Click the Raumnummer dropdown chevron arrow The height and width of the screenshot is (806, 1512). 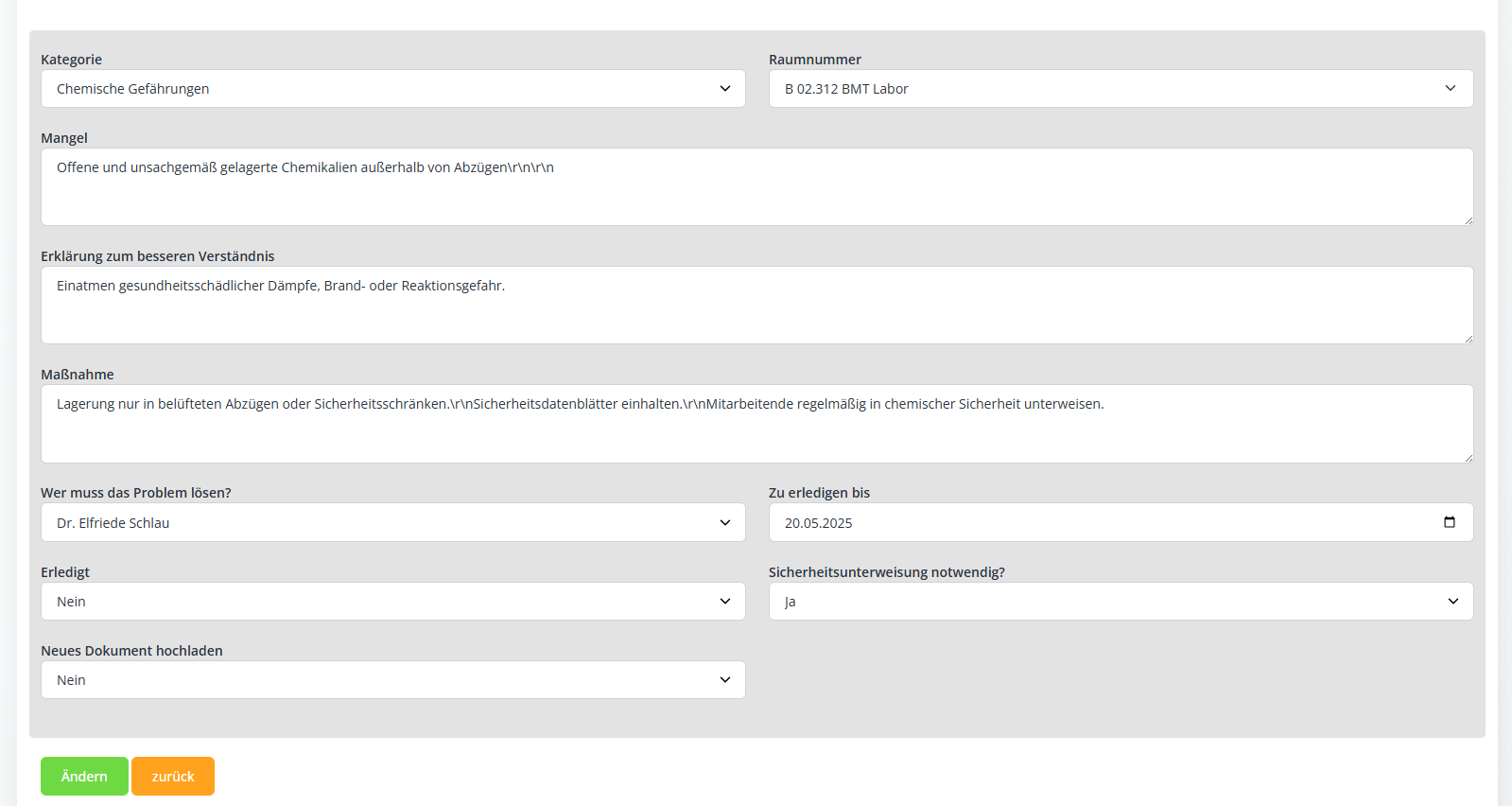click(x=1451, y=89)
